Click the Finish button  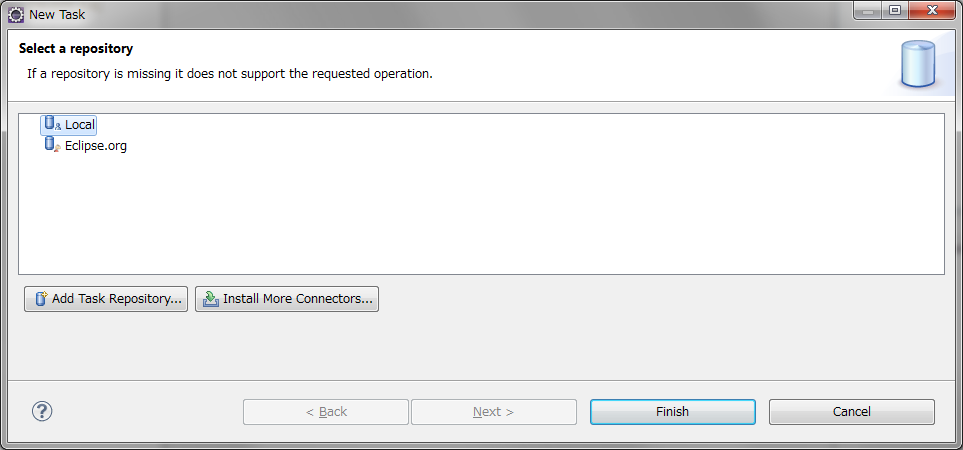pos(672,412)
